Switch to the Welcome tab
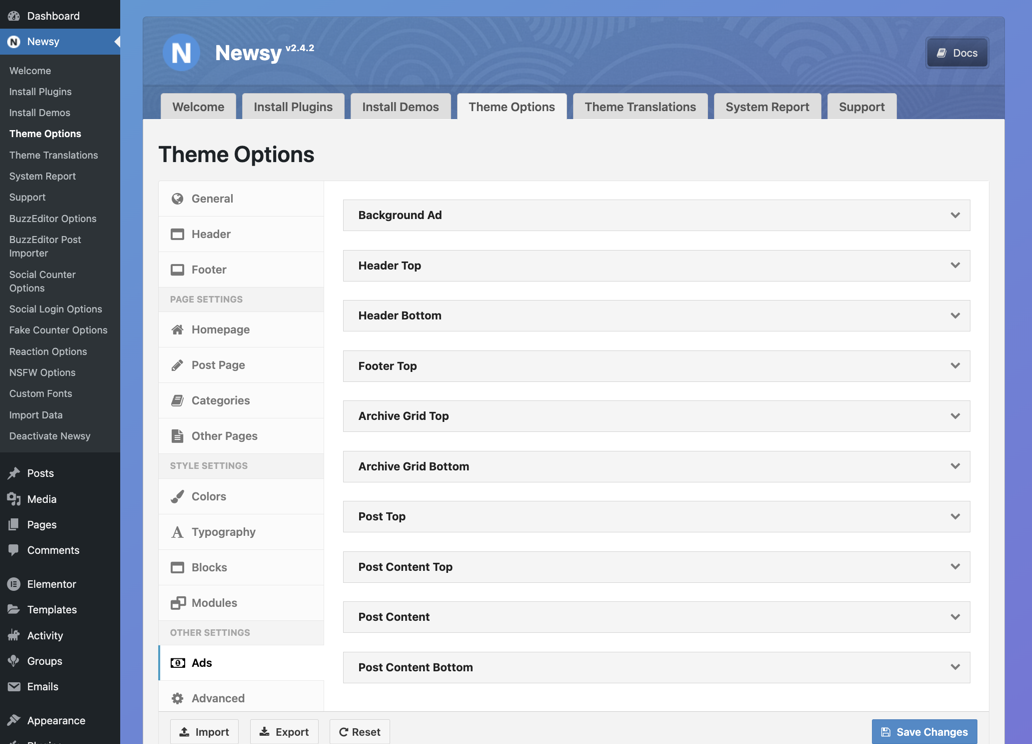1032x744 pixels. pyautogui.click(x=198, y=107)
